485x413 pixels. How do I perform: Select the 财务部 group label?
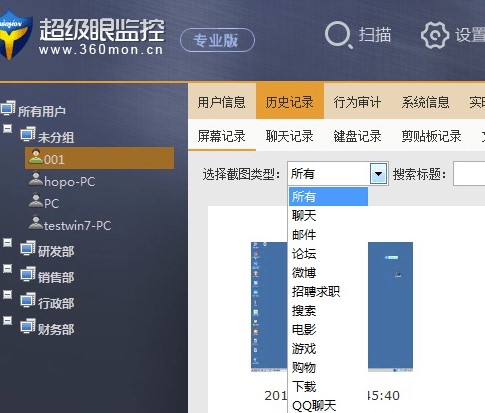(56, 329)
